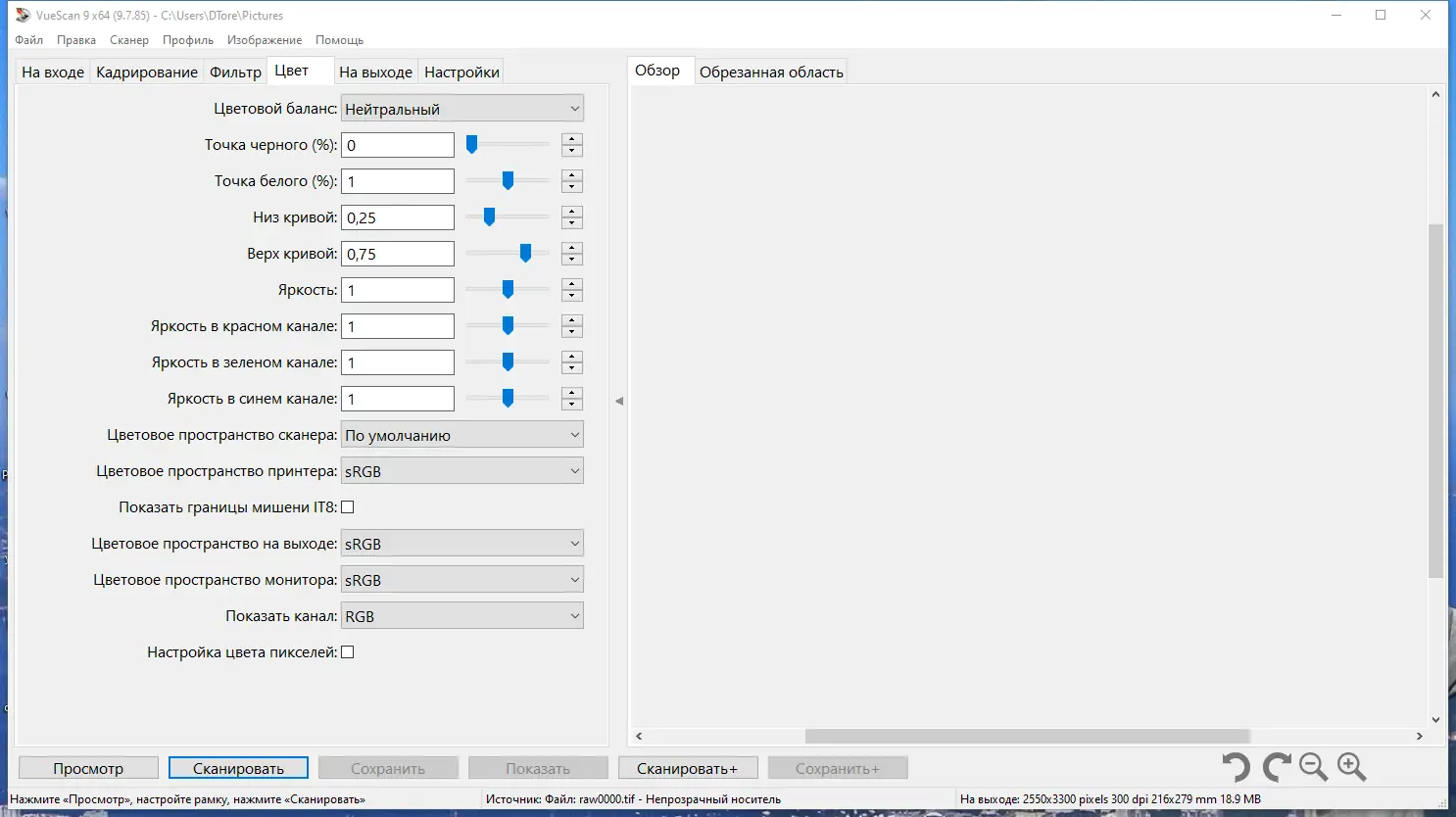Open the 'Настройки' tab
Viewport: 1456px width, 817px height.
point(462,72)
